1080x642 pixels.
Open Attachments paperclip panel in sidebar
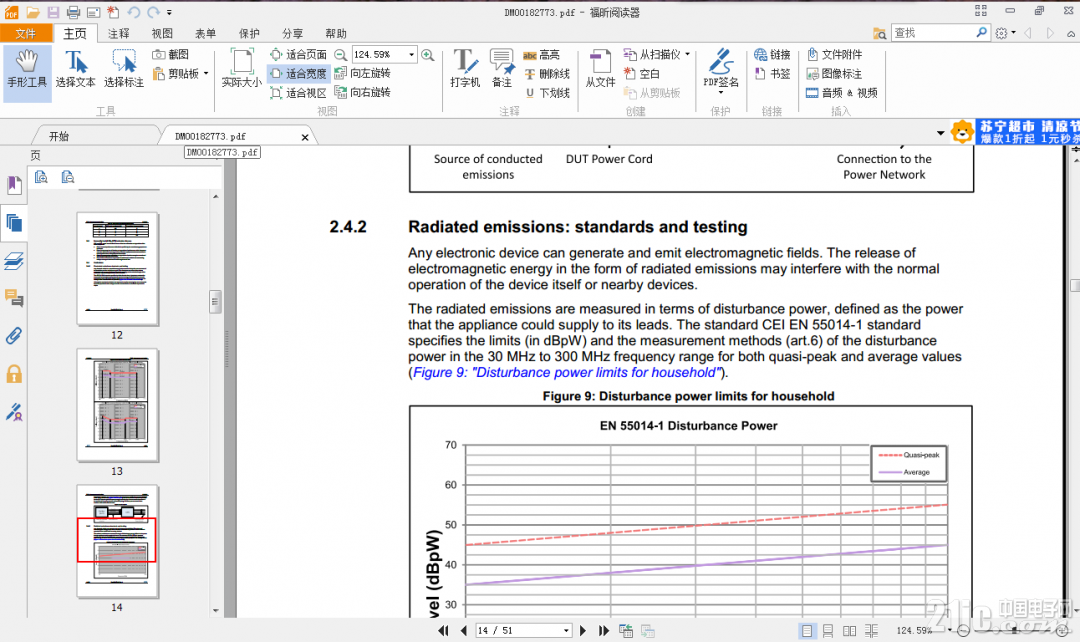[14, 336]
